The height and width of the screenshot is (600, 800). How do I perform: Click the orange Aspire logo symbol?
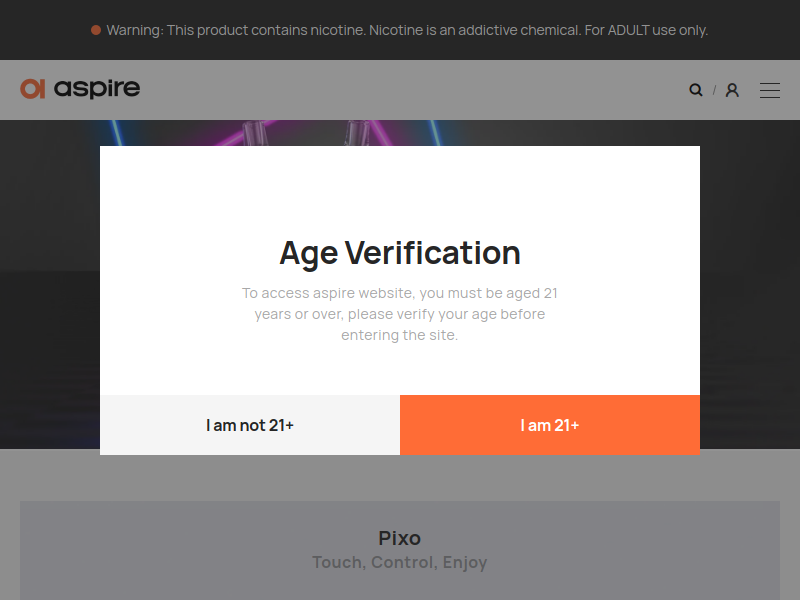33,89
